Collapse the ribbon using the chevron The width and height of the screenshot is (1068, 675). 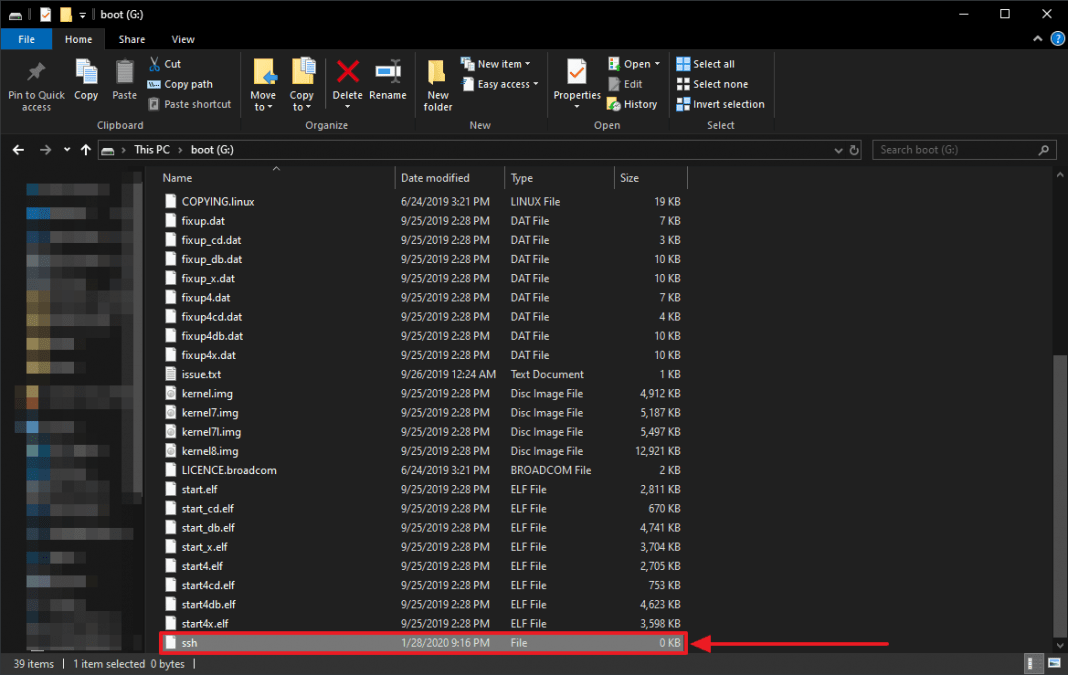[x=1037, y=39]
